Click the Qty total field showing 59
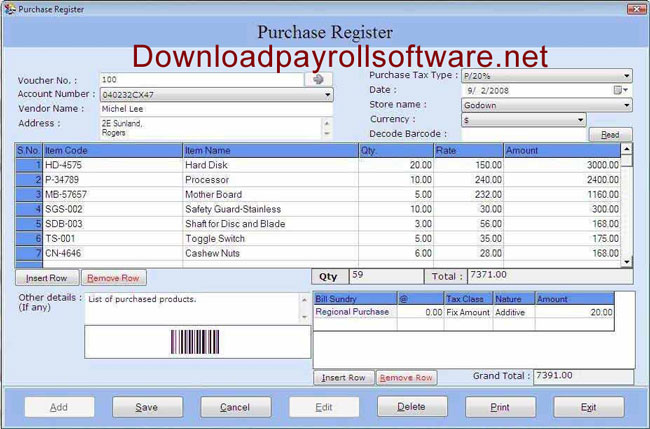Image resolution: width=650 pixels, height=429 pixels. coord(386,276)
